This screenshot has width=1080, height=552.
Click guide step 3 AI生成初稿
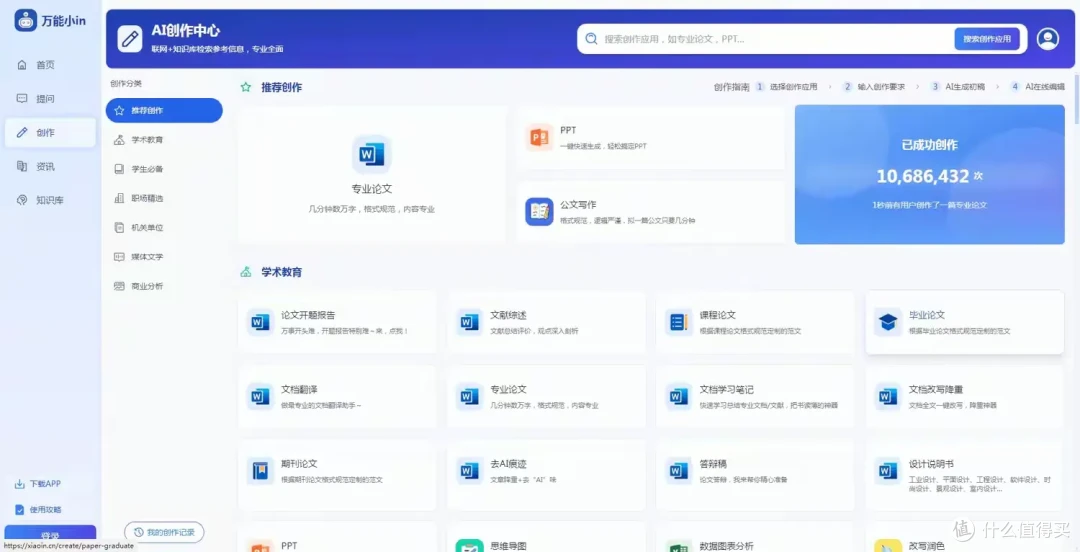[957, 87]
